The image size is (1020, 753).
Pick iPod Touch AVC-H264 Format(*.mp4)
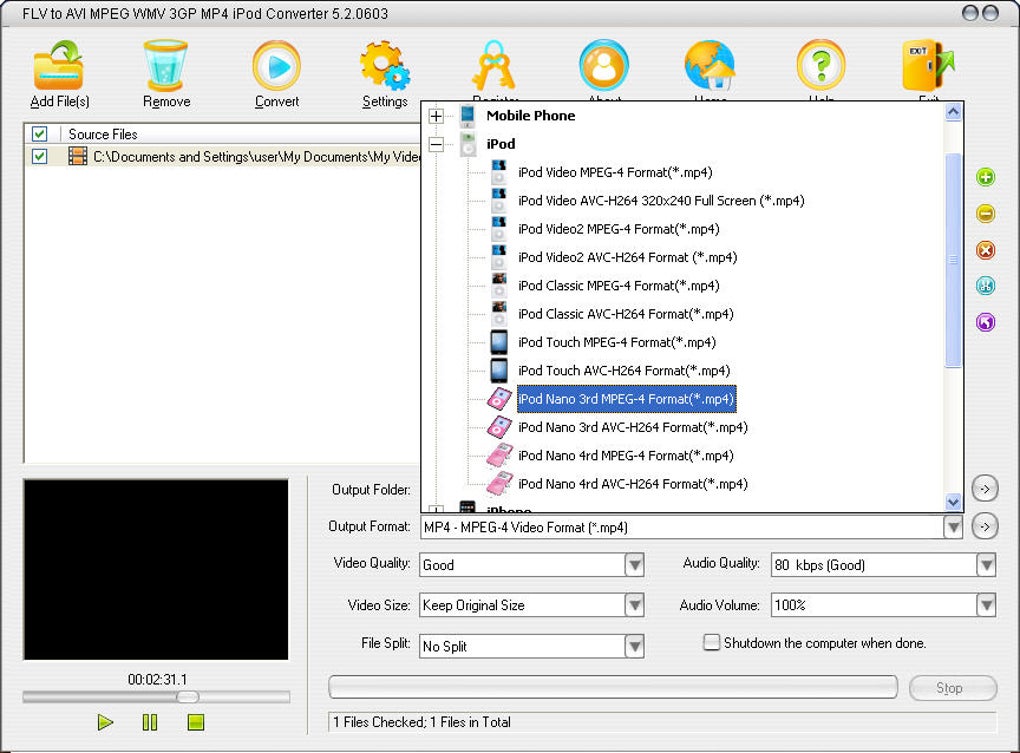pos(624,371)
